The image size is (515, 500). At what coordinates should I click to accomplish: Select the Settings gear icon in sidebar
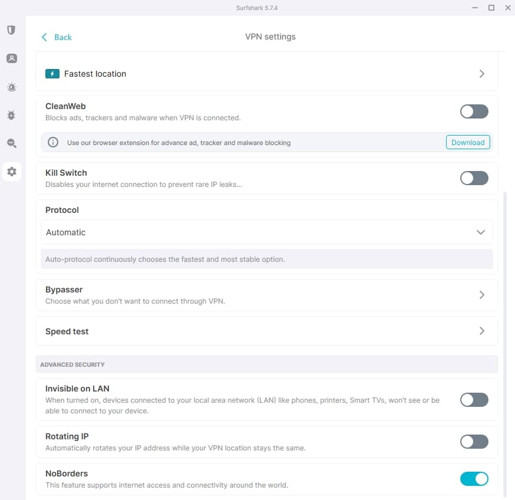(12, 172)
